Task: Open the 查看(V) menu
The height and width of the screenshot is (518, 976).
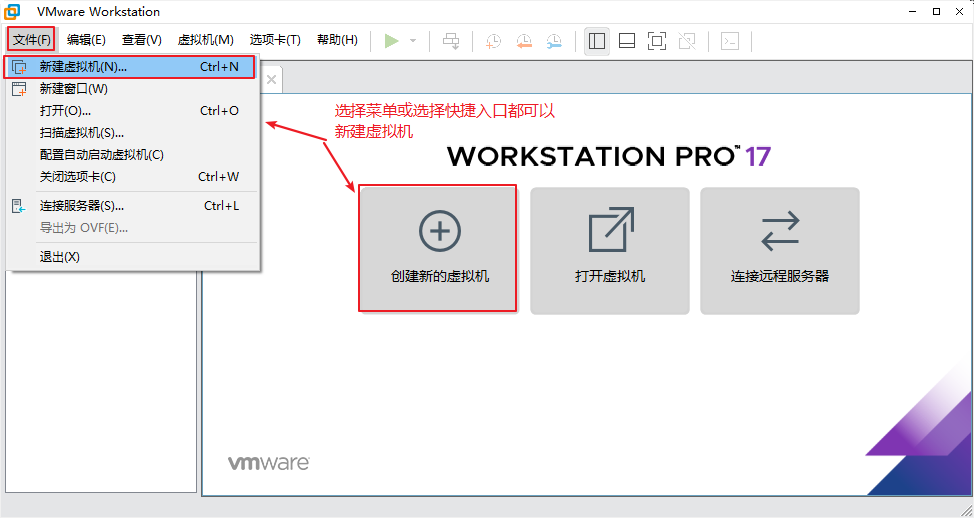Action: click(x=141, y=40)
